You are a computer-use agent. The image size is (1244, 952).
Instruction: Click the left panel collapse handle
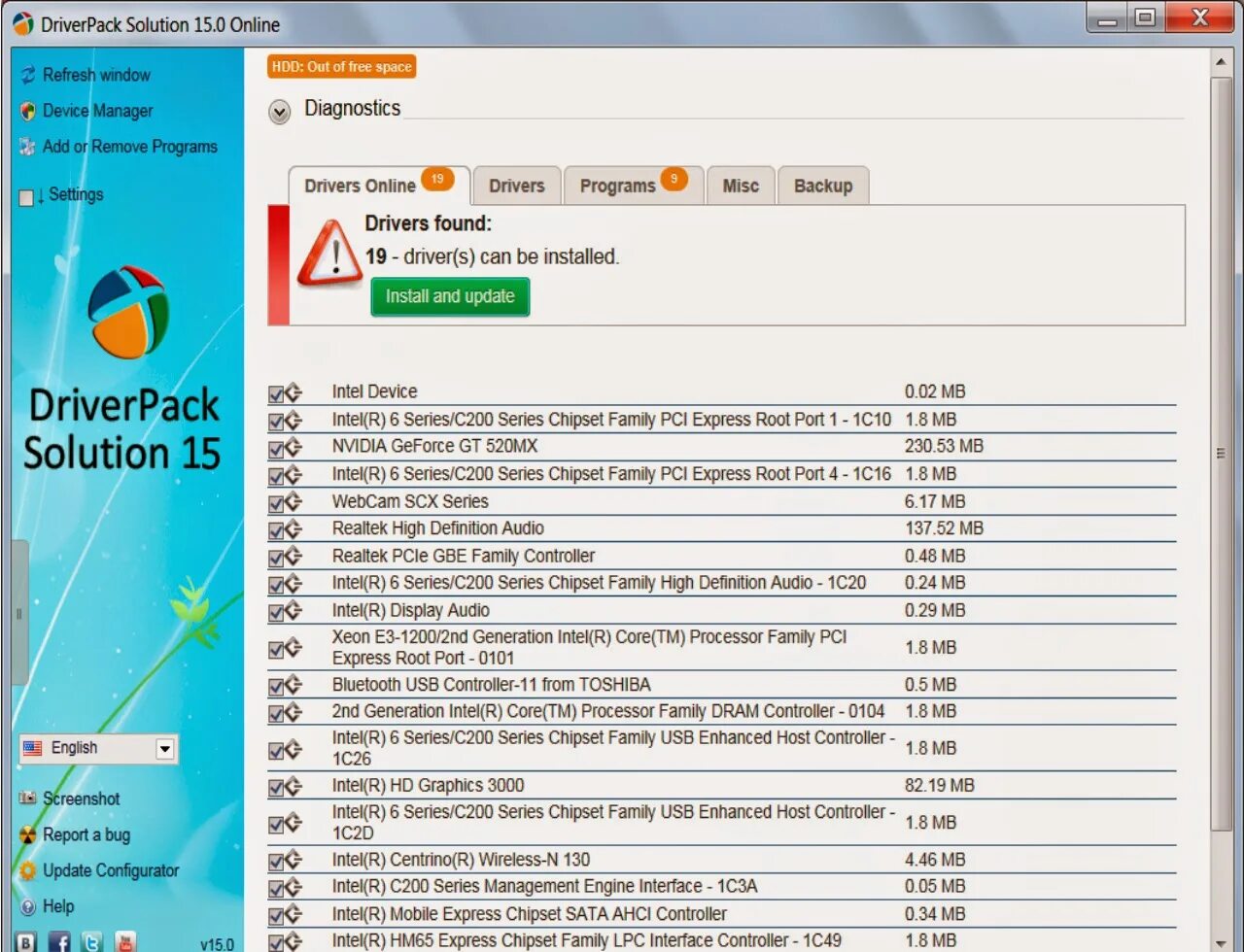point(18,613)
